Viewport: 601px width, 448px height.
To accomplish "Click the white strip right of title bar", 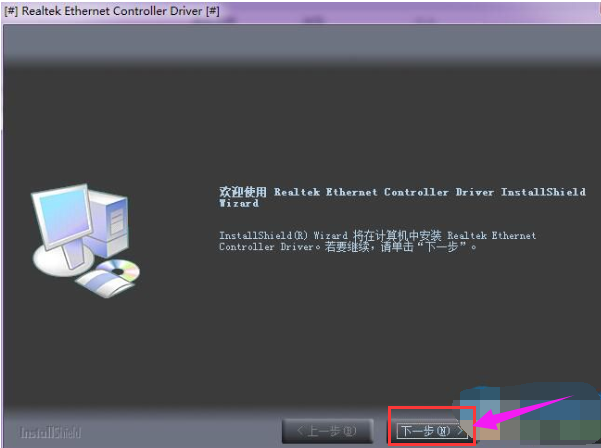I will point(420,9).
